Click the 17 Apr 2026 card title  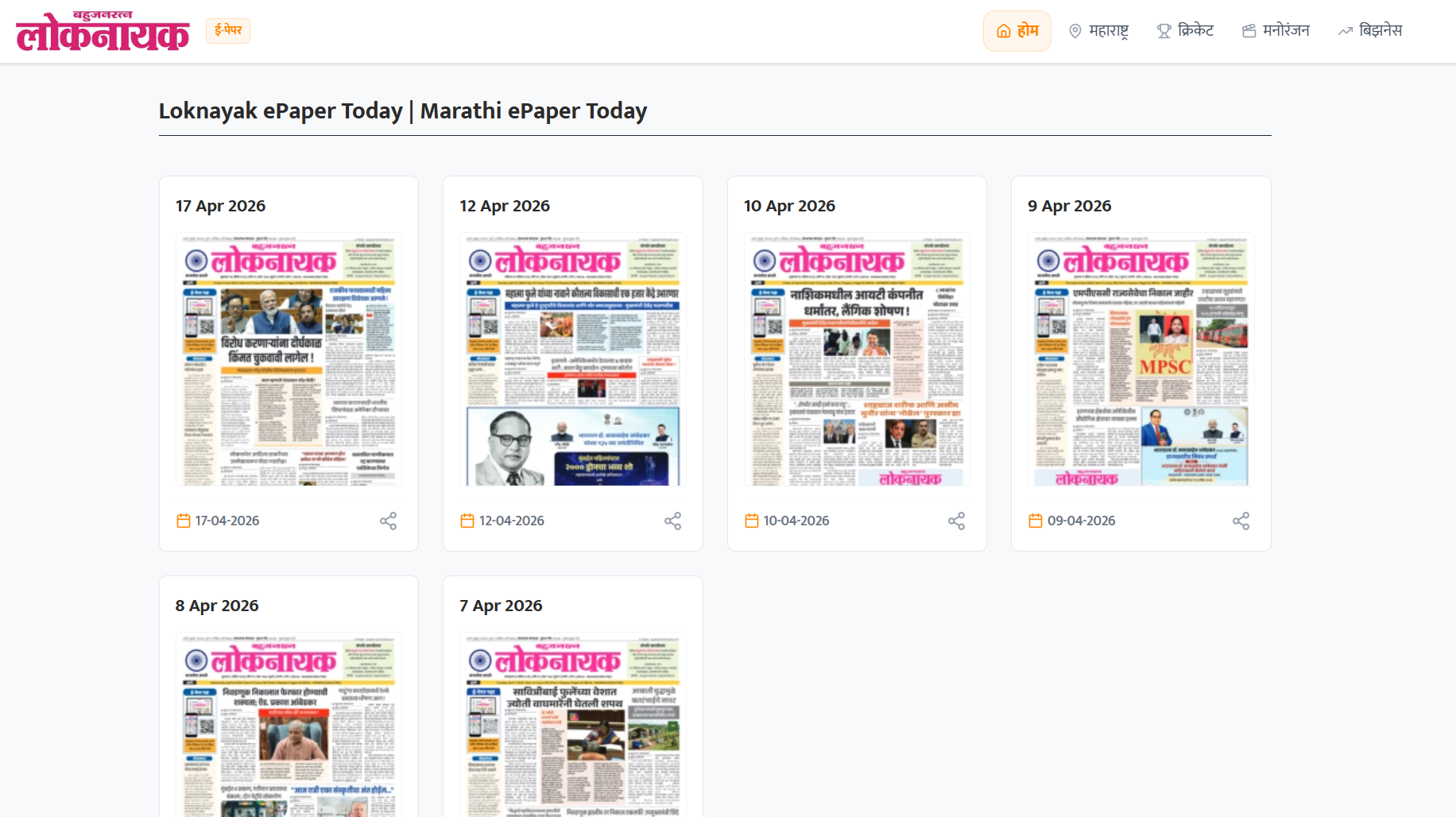click(x=220, y=206)
